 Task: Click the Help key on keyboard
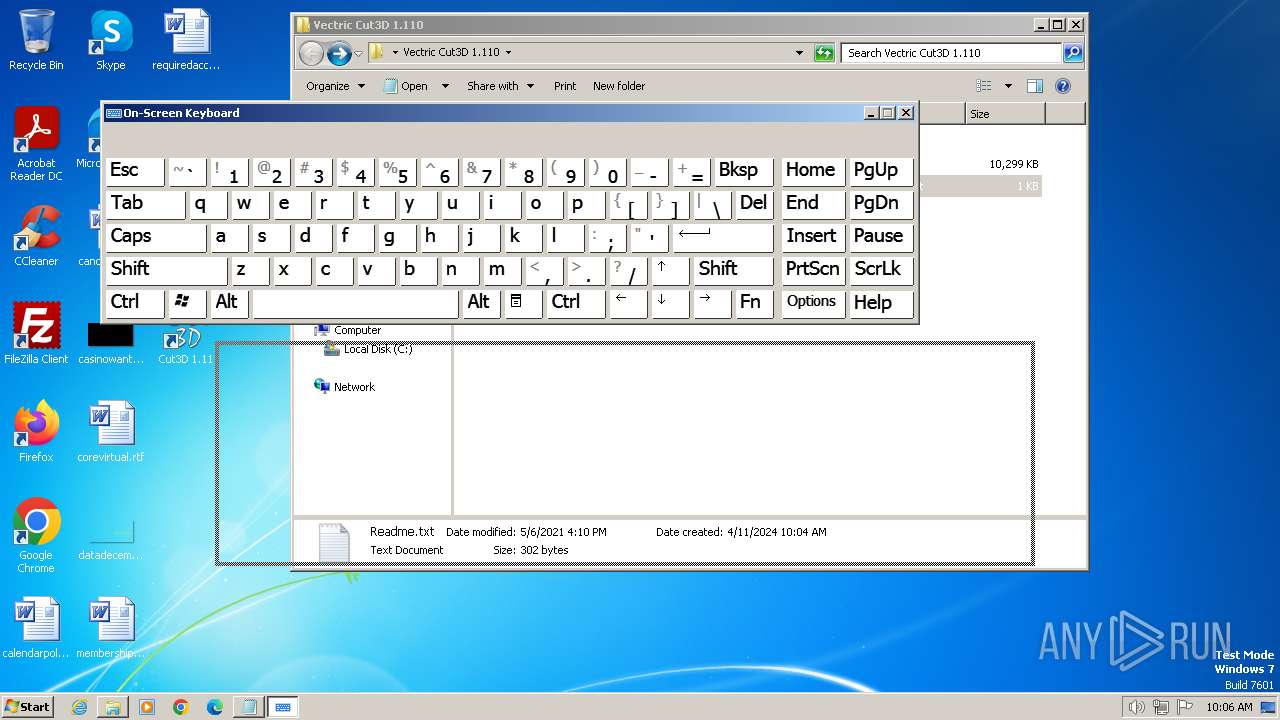click(x=881, y=303)
